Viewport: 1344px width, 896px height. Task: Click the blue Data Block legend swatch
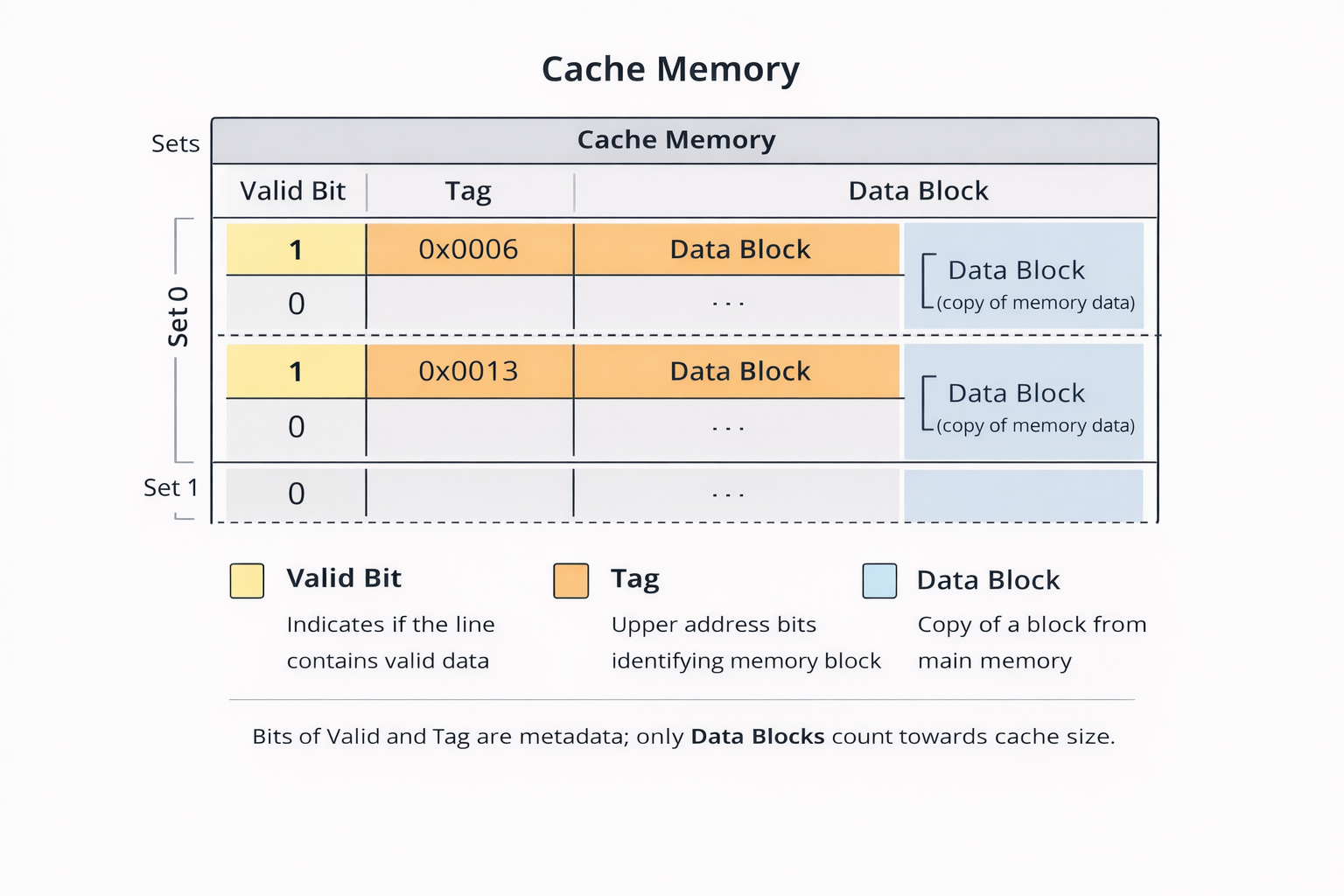point(879,581)
